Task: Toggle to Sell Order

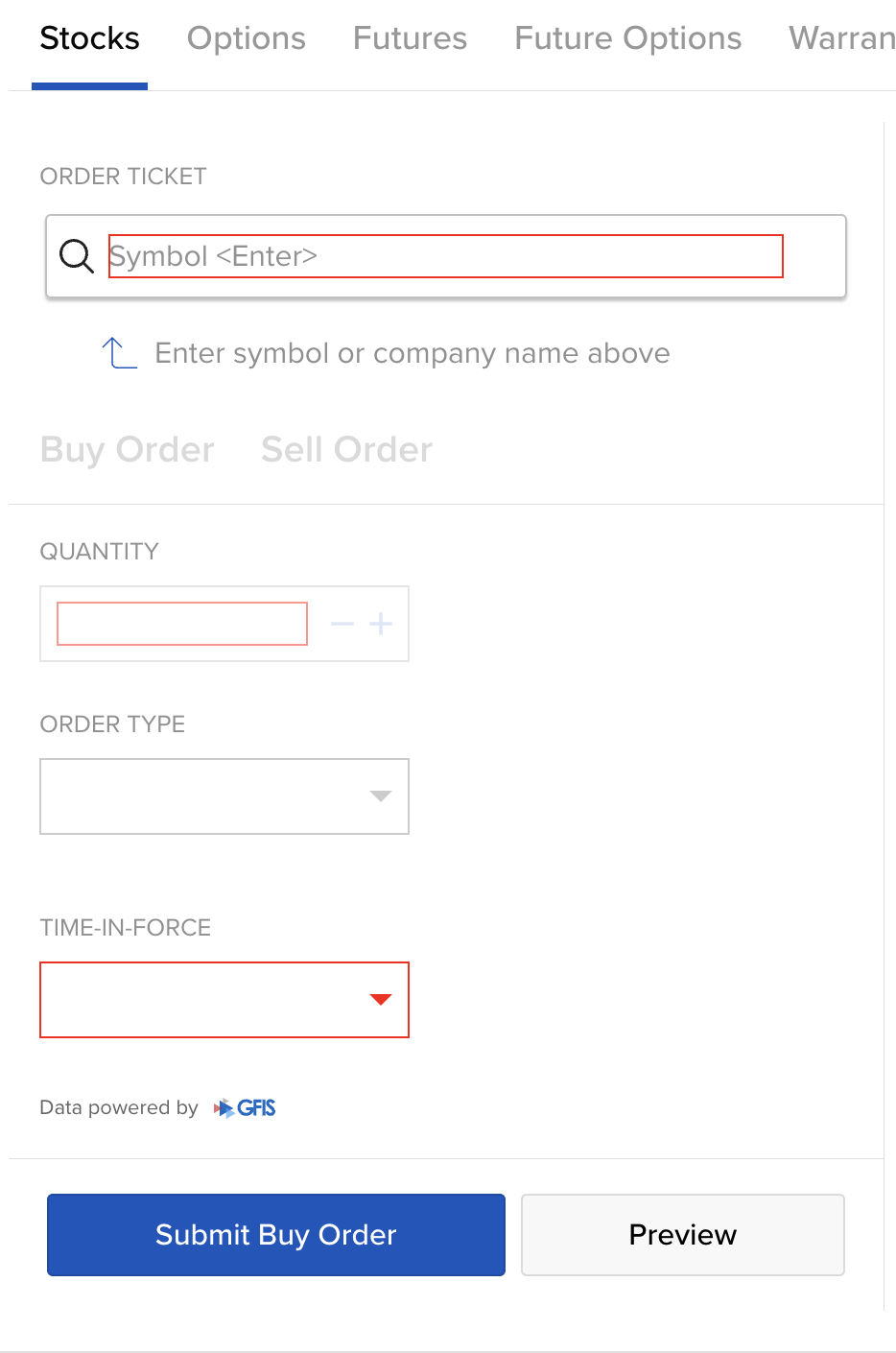Action: click(x=346, y=450)
